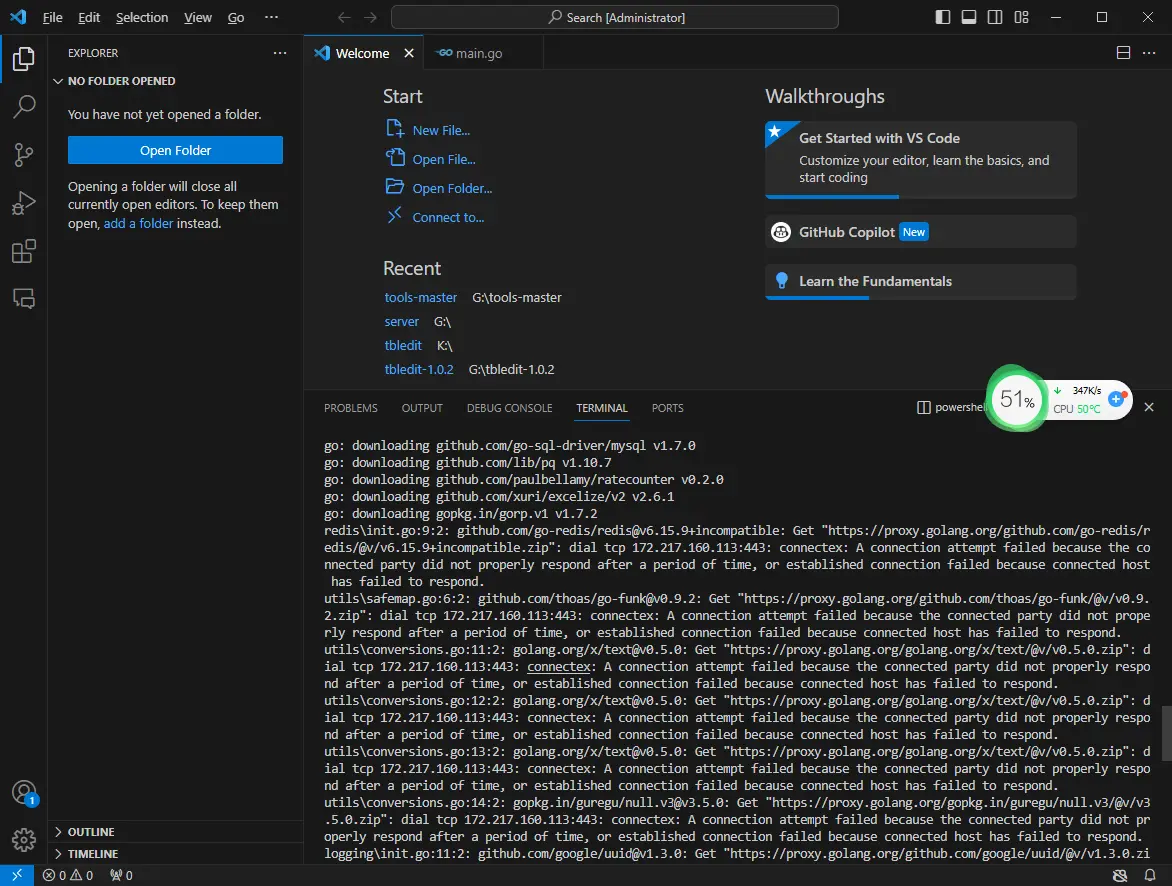Toggle the primary side bar layout icon

point(943,17)
